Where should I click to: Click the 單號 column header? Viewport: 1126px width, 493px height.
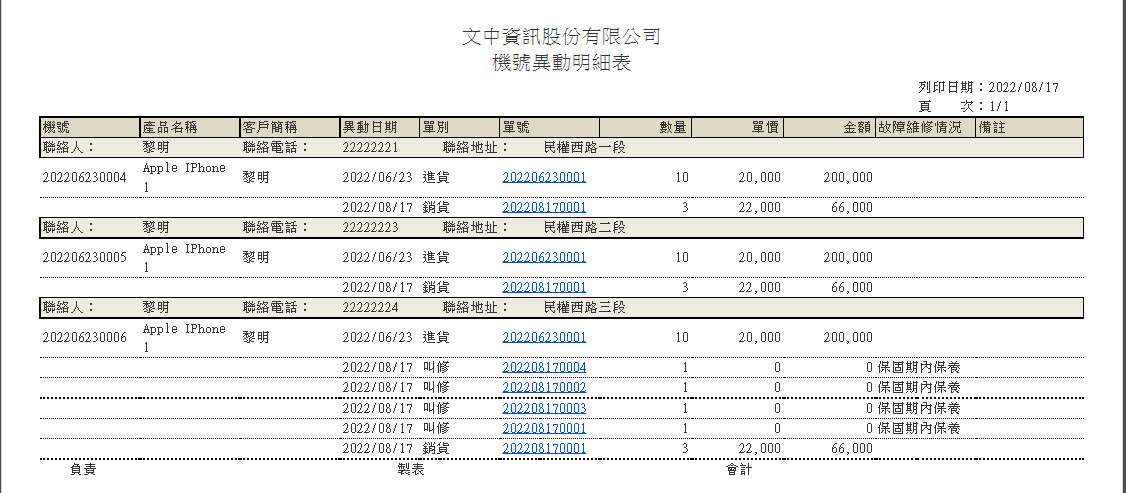click(x=549, y=128)
